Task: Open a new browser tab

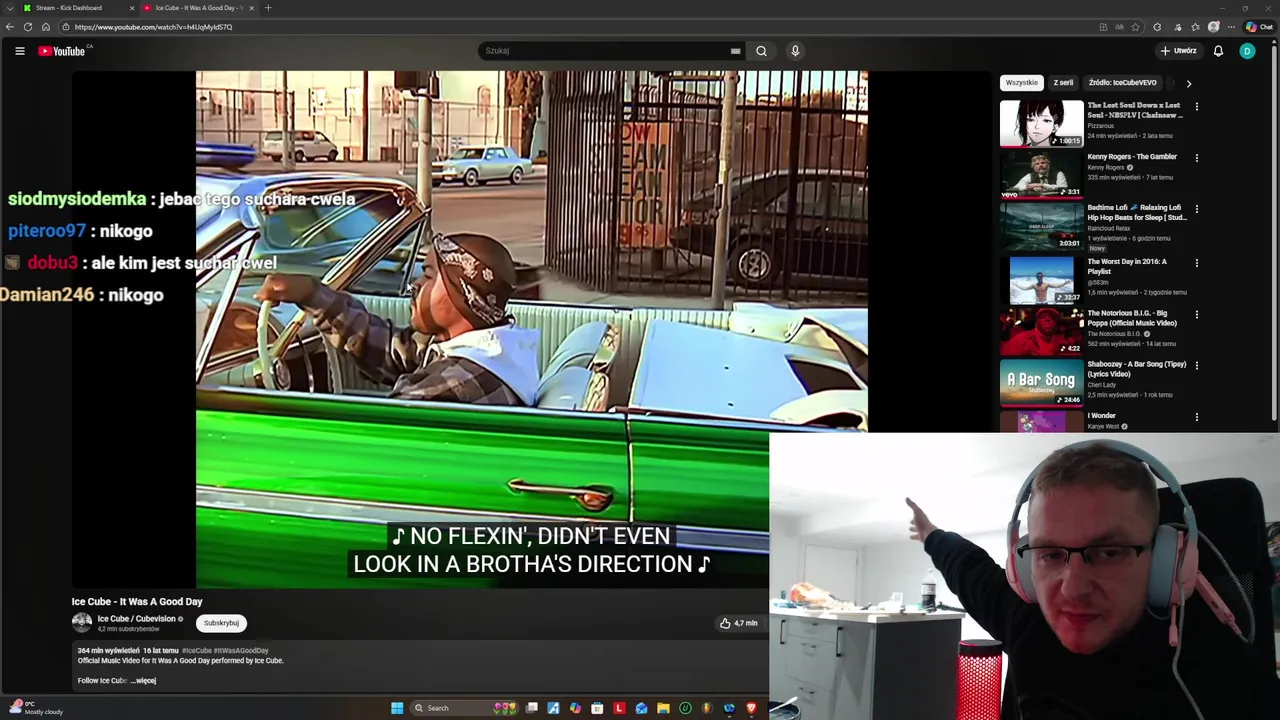Action: pyautogui.click(x=268, y=8)
